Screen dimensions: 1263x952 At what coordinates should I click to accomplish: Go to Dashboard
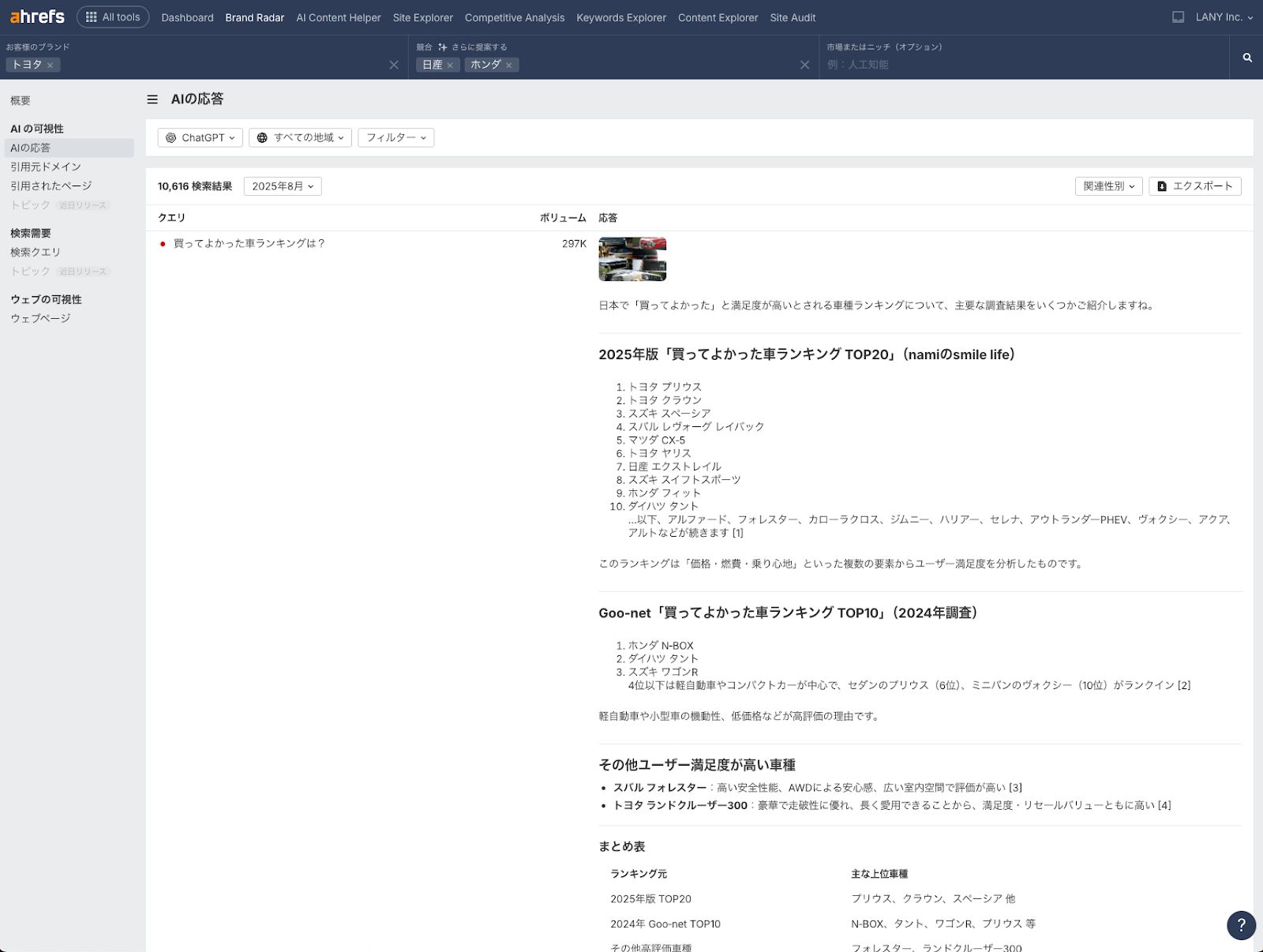click(187, 17)
